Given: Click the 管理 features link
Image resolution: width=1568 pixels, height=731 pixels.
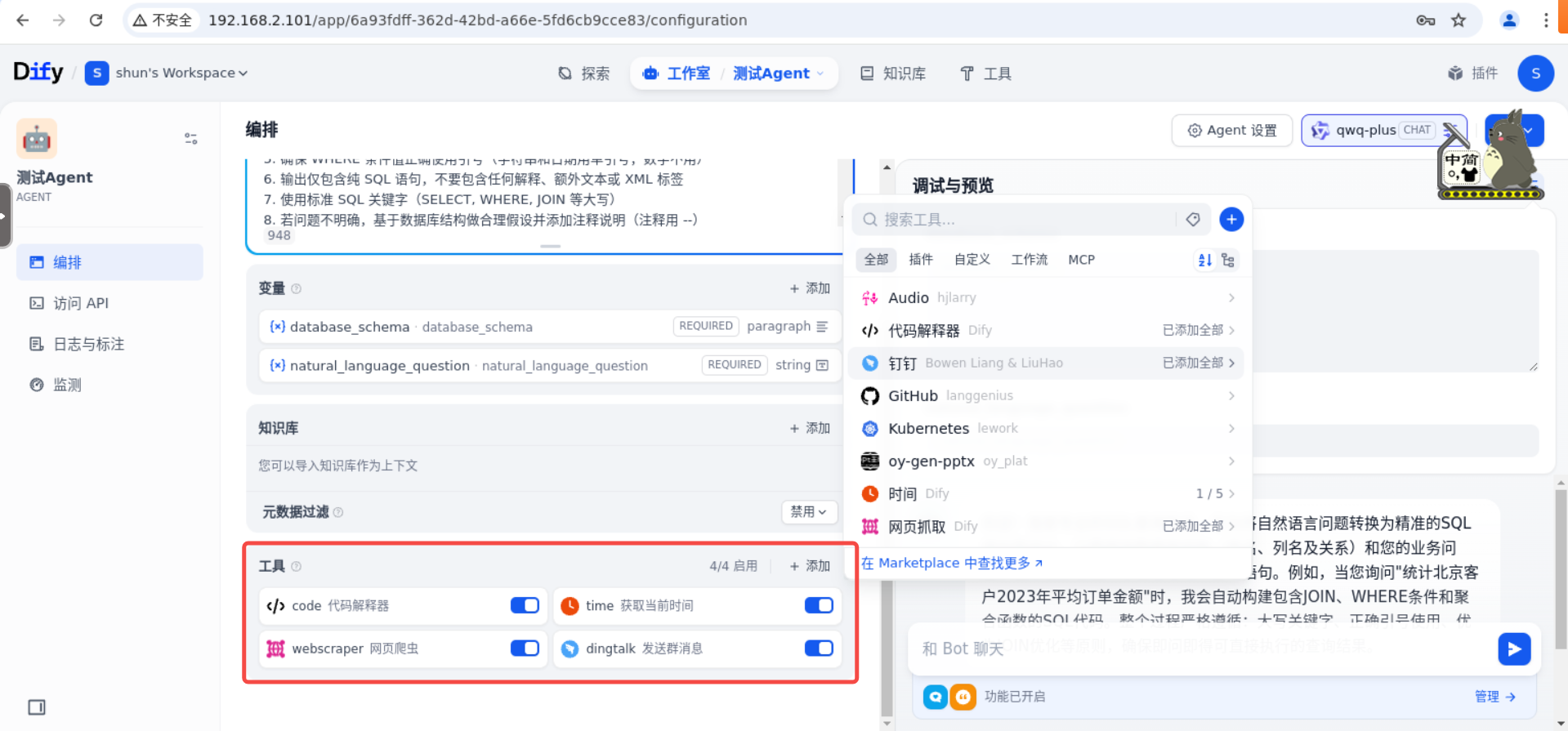Looking at the screenshot, I should click(x=1495, y=697).
